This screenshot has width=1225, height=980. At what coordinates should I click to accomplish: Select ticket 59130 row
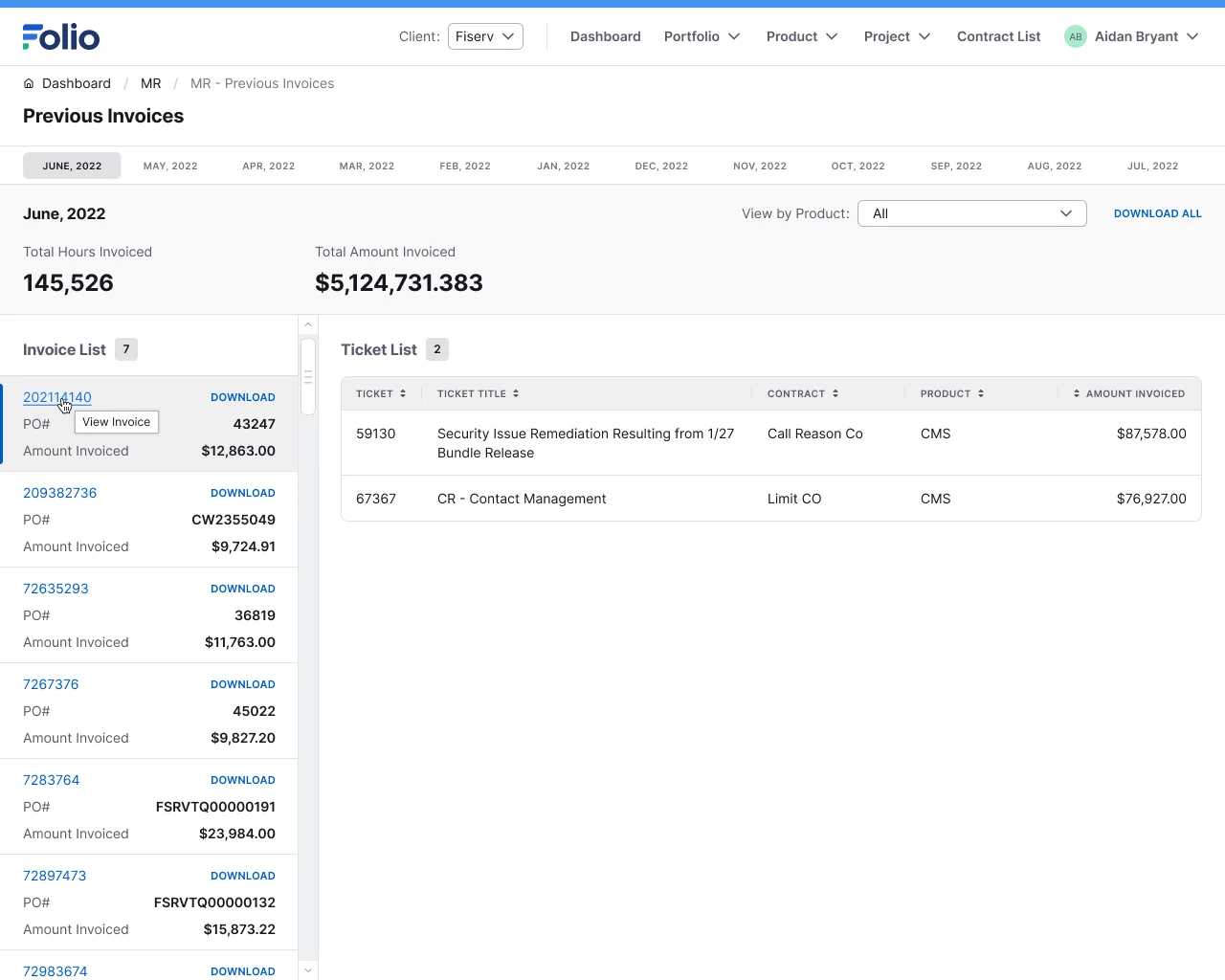771,443
